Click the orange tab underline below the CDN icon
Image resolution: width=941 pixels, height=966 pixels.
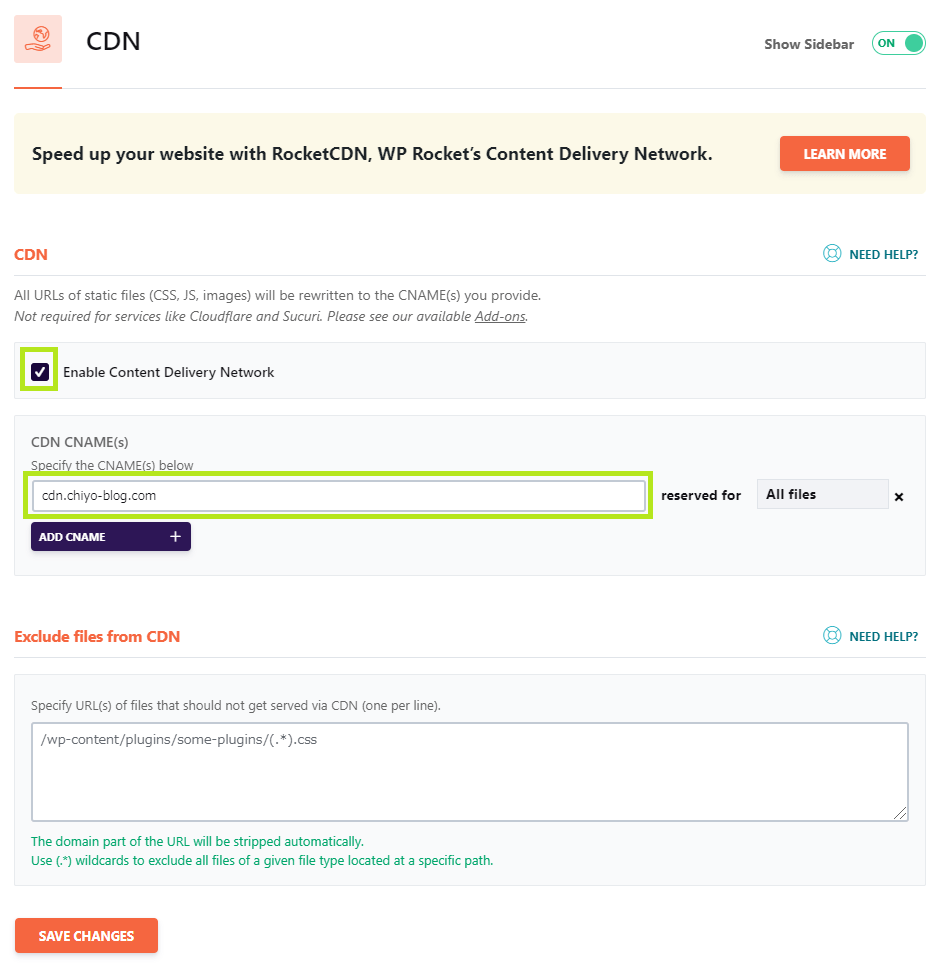pyautogui.click(x=37, y=89)
